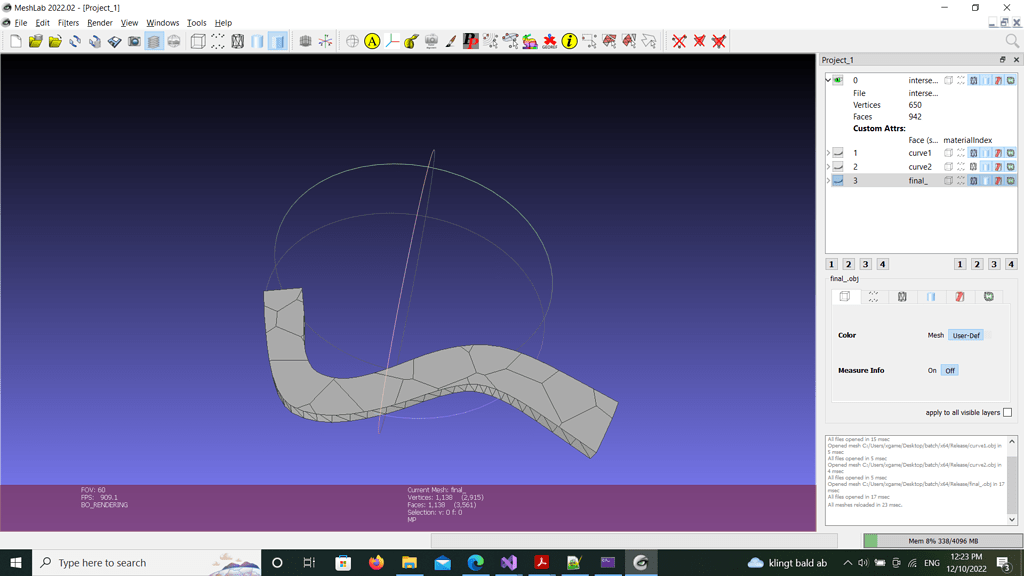Image resolution: width=1024 pixels, height=576 pixels.
Task: Switch to the Selection red tab under final_.obj
Action: [x=960, y=296]
